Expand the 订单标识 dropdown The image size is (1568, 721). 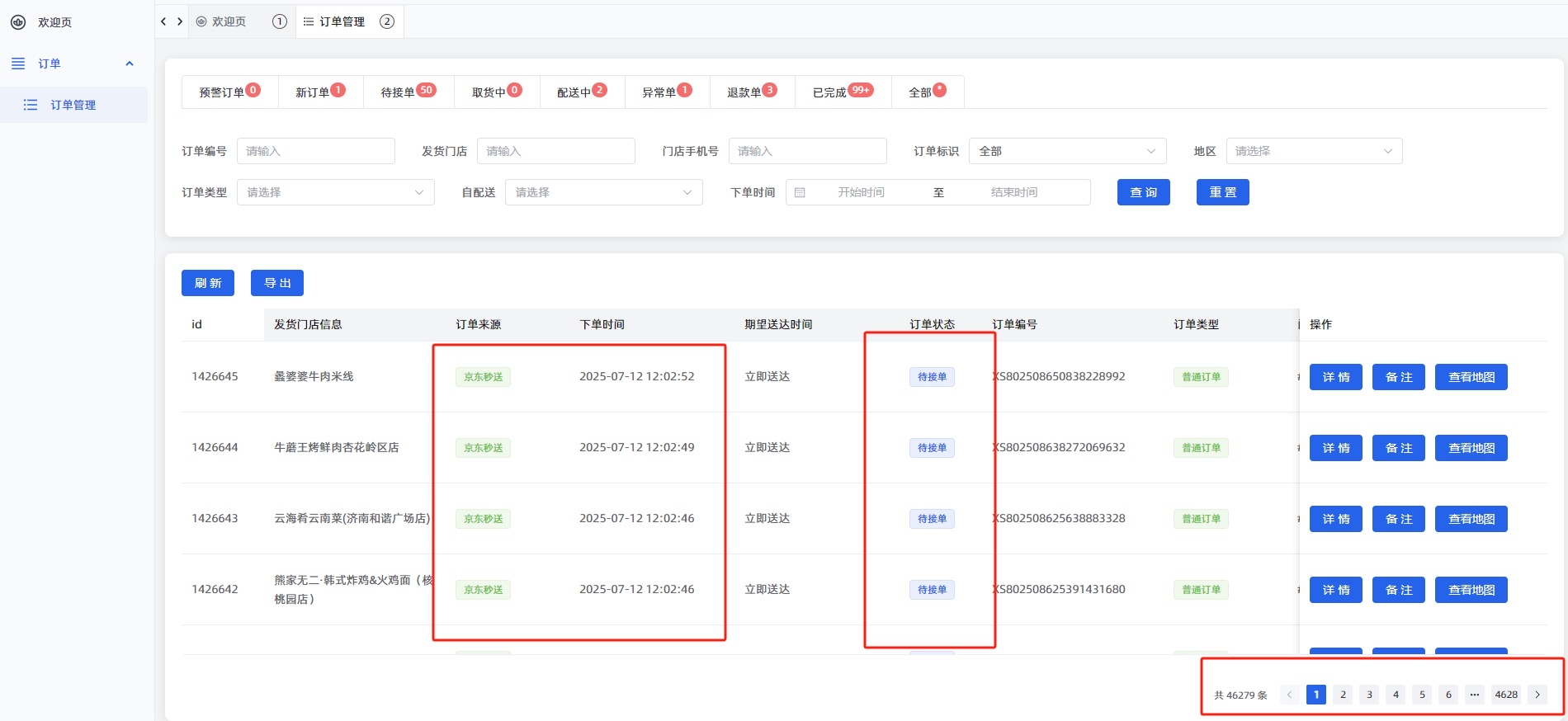click(1067, 151)
